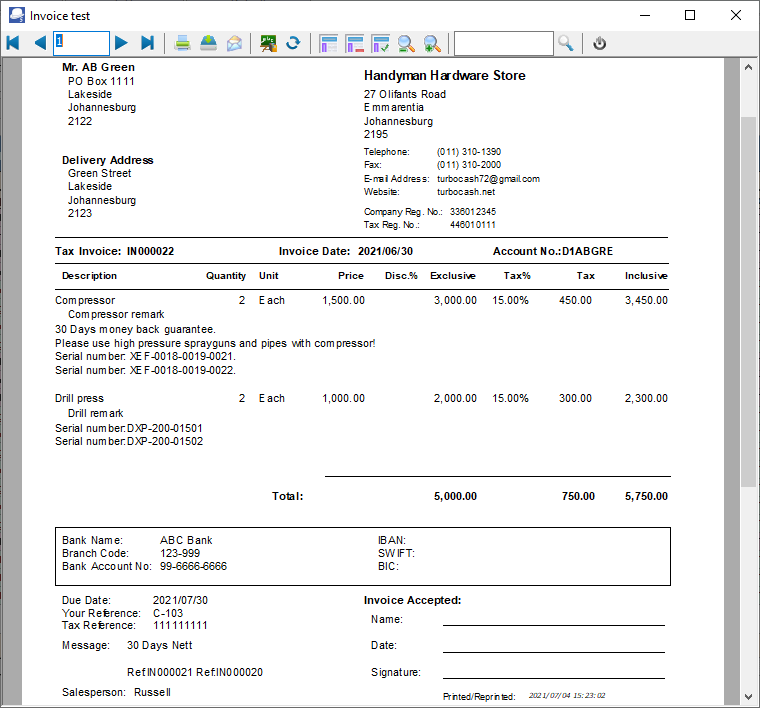This screenshot has width=760, height=708.
Task: Go to the first page of report
Action: tap(13, 43)
